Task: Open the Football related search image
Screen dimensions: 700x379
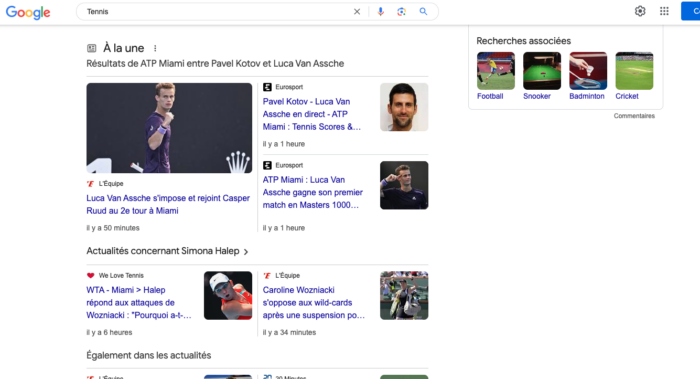Action: coord(496,71)
